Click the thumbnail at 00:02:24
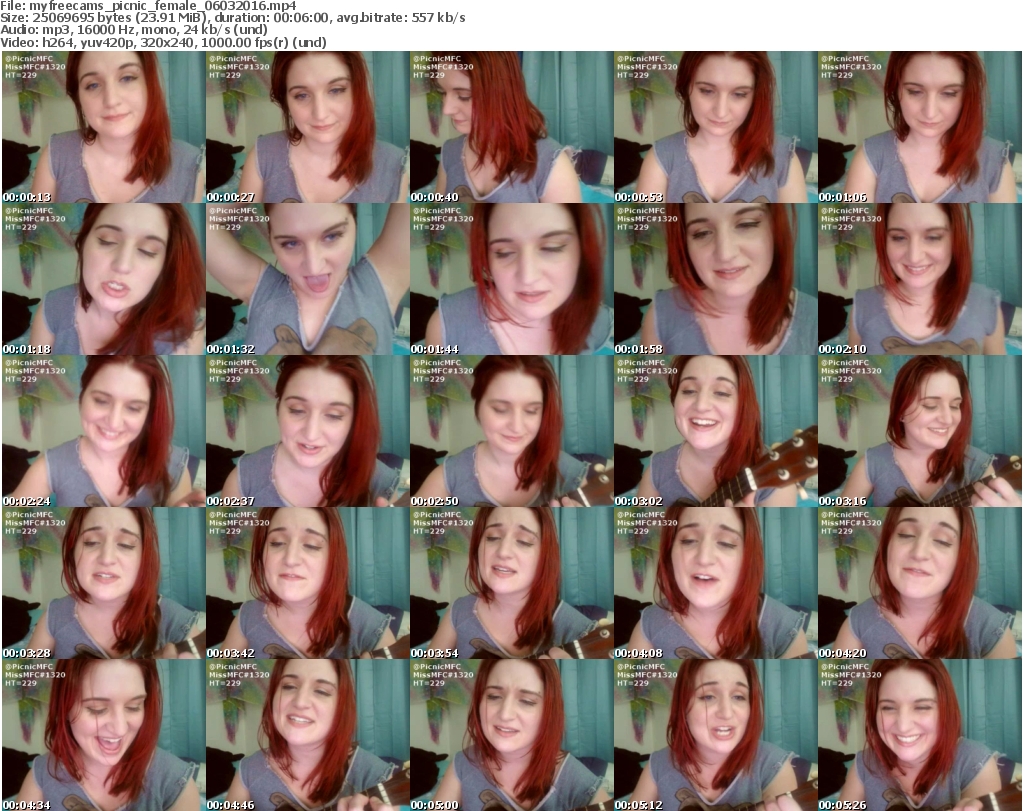The height and width of the screenshot is (811, 1024). tap(103, 431)
